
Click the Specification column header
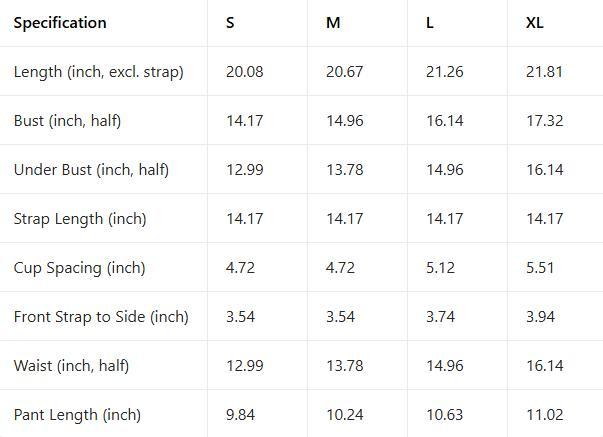60,23
